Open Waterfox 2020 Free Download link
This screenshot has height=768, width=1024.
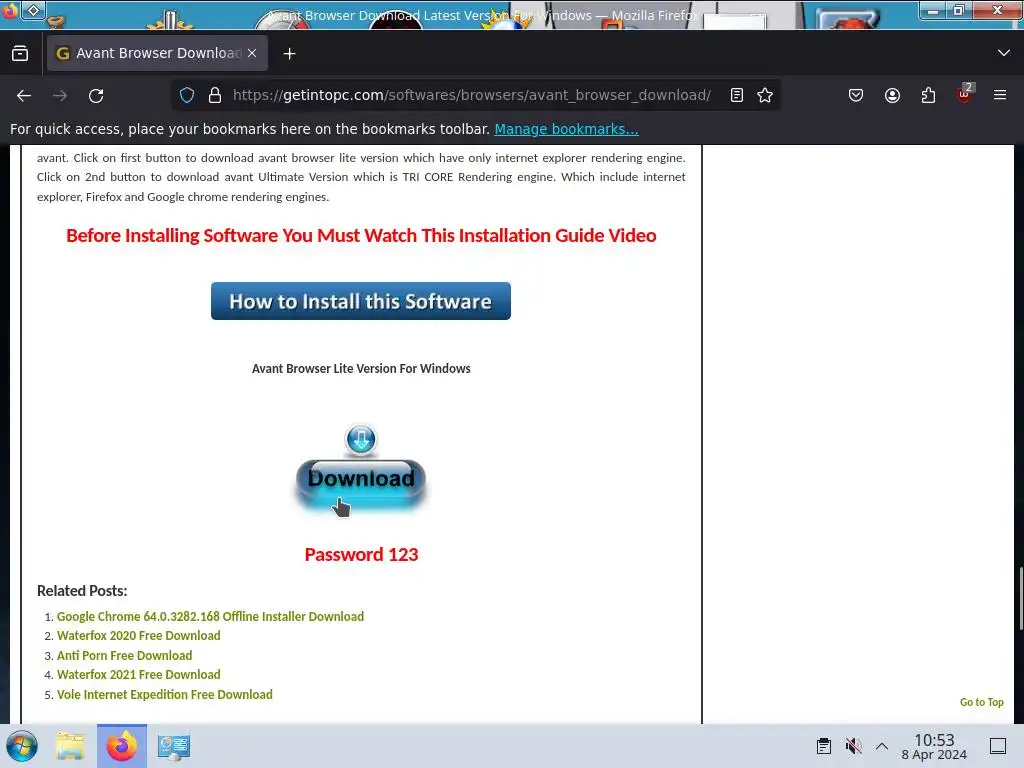138,635
